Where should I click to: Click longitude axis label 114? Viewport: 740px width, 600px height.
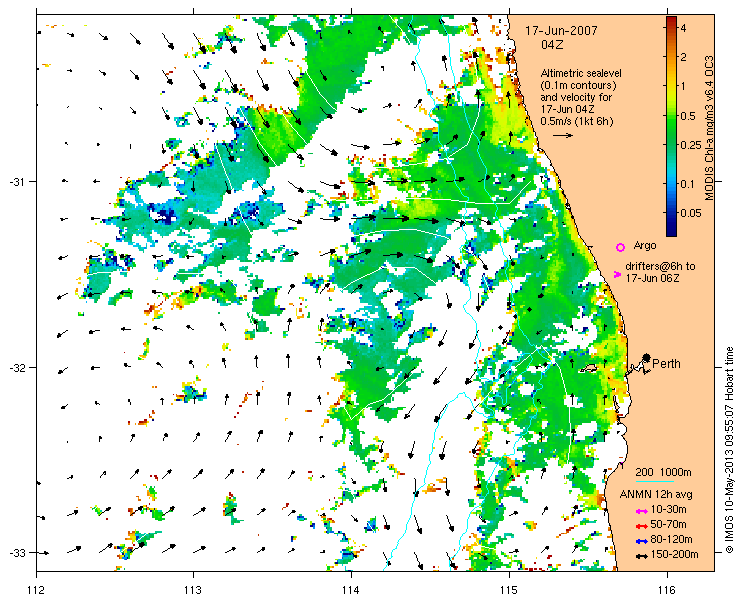pyautogui.click(x=351, y=590)
